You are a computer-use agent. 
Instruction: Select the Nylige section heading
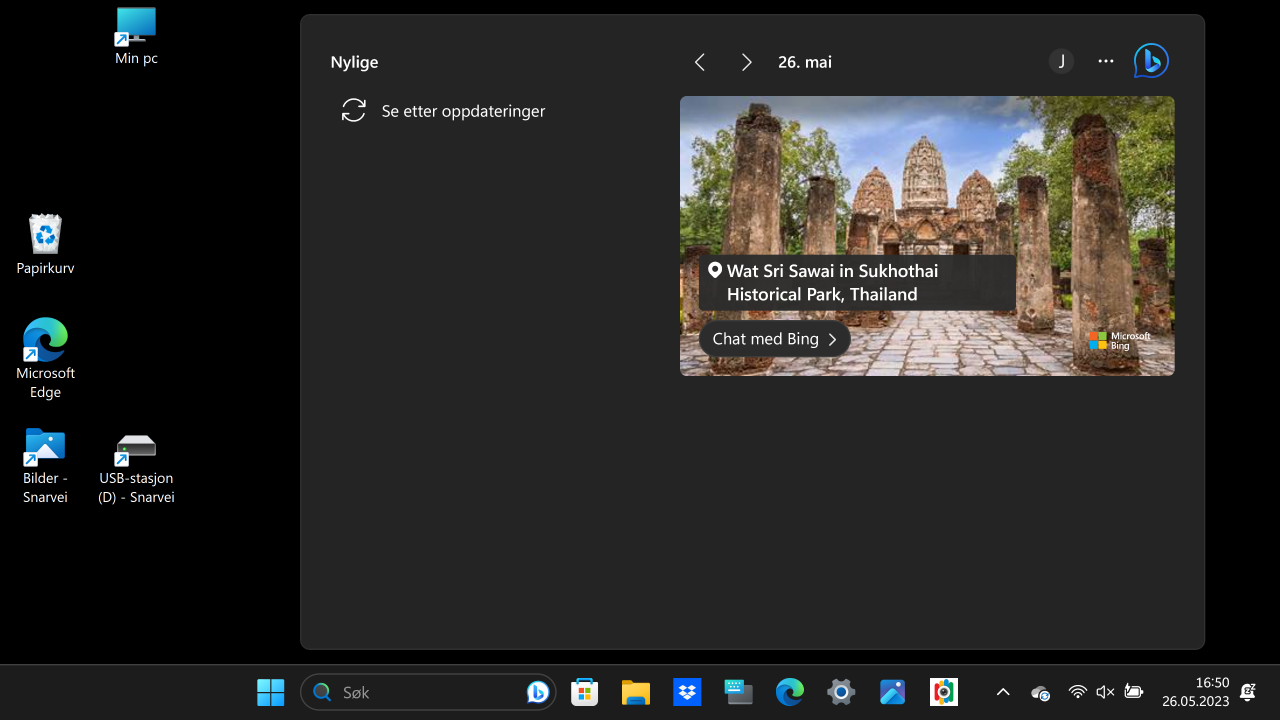(354, 62)
